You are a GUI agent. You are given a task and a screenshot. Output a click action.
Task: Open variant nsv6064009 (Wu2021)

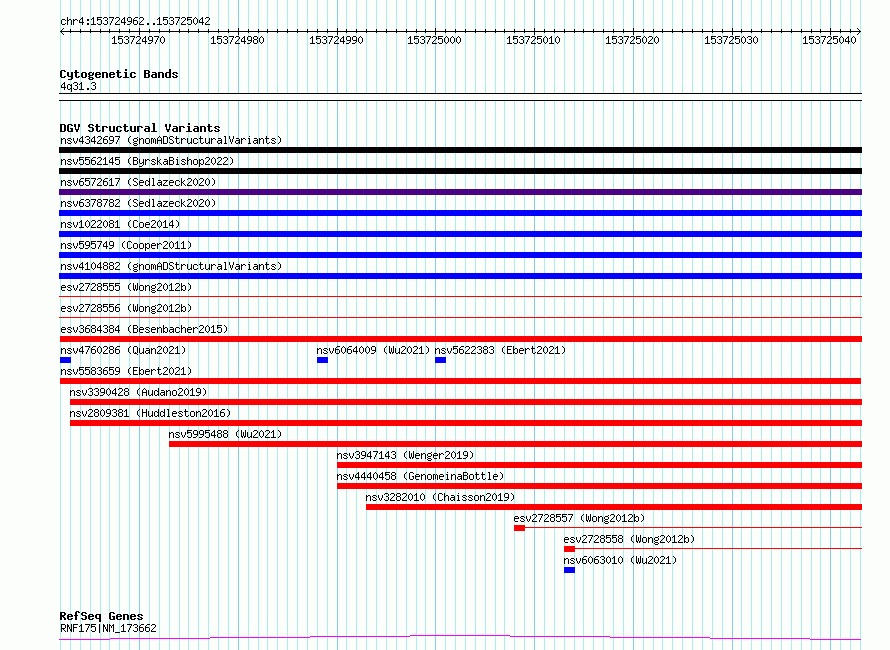pyautogui.click(x=373, y=350)
